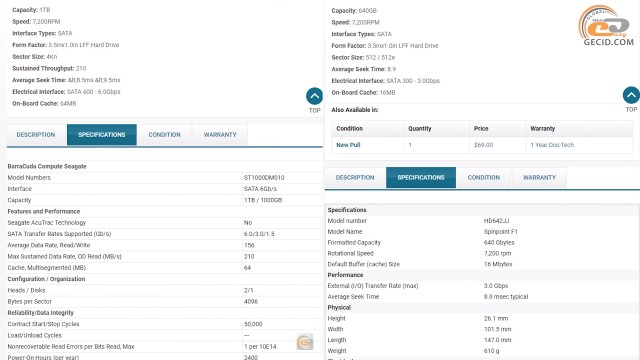Open the DESCRIPTION tab on right page

(355, 178)
